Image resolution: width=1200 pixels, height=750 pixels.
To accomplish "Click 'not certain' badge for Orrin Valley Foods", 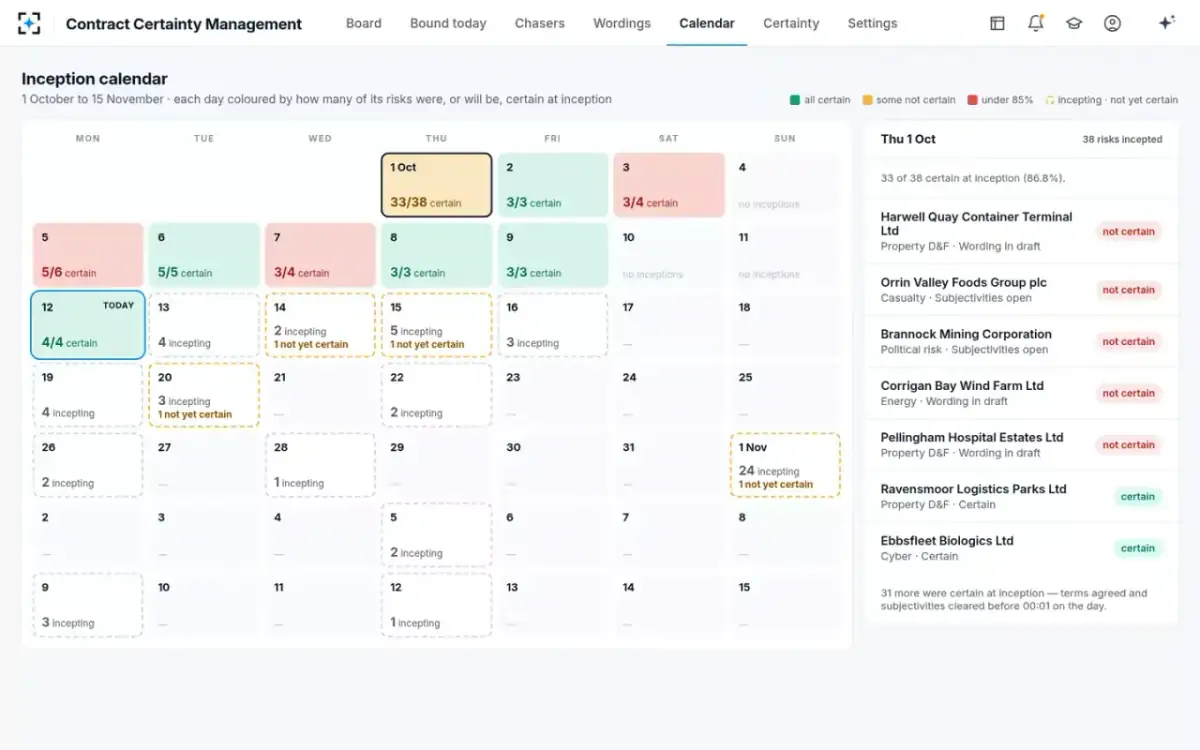I will click(x=1128, y=290).
